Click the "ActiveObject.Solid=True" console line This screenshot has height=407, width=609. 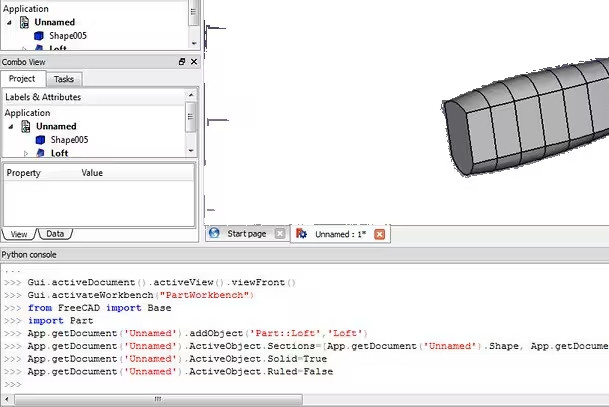[x=177, y=359]
